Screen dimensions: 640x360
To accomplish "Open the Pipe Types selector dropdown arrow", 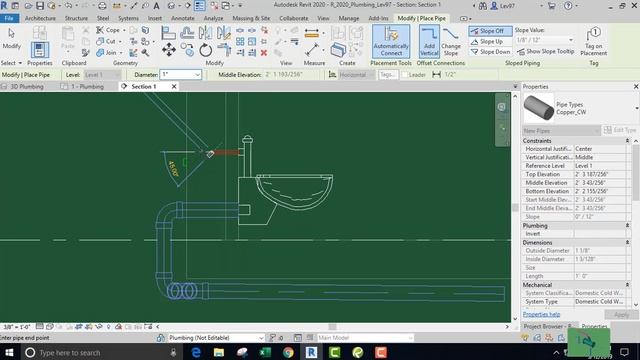I will tap(637, 108).
